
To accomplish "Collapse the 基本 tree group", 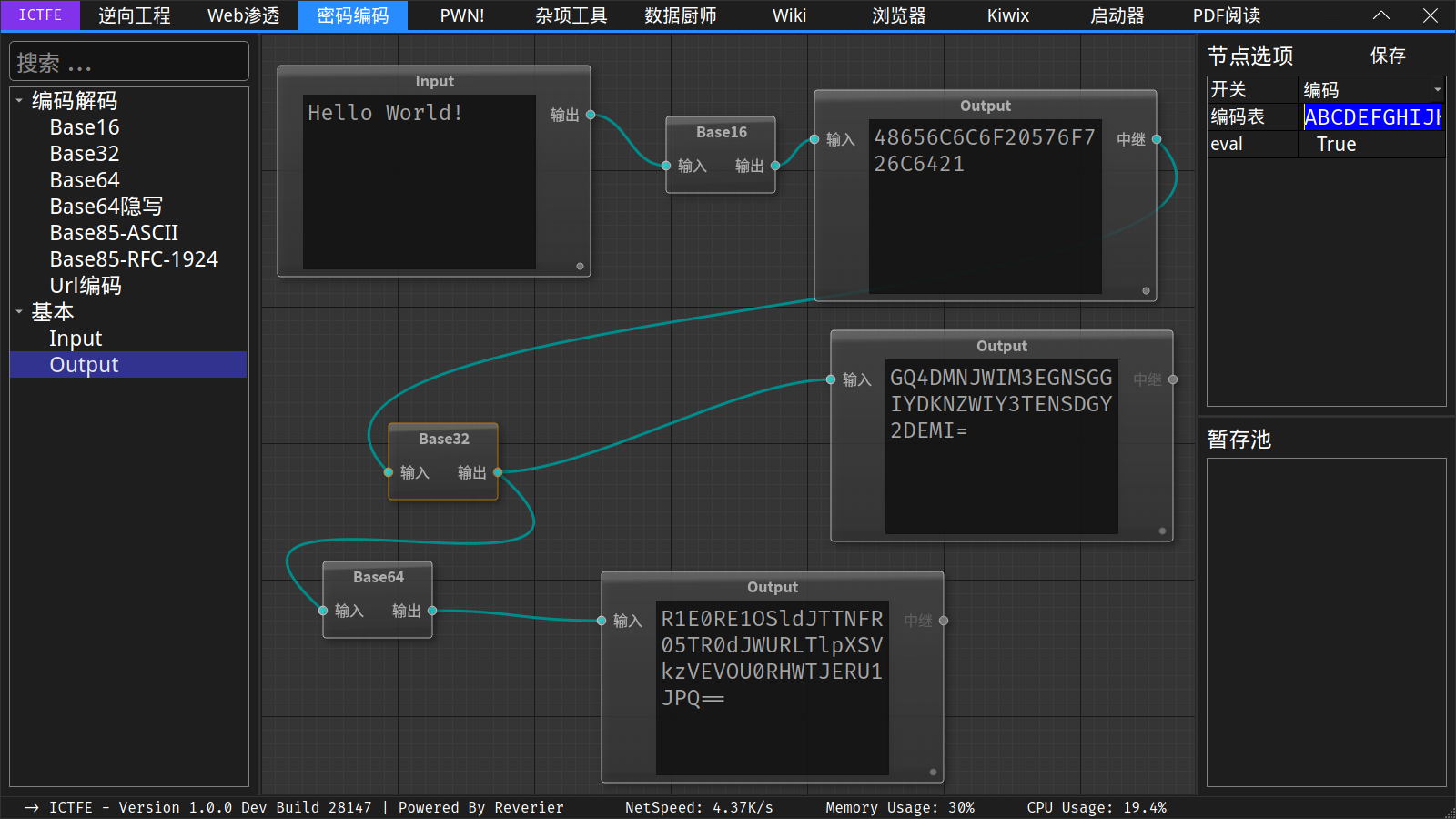I will (19, 312).
